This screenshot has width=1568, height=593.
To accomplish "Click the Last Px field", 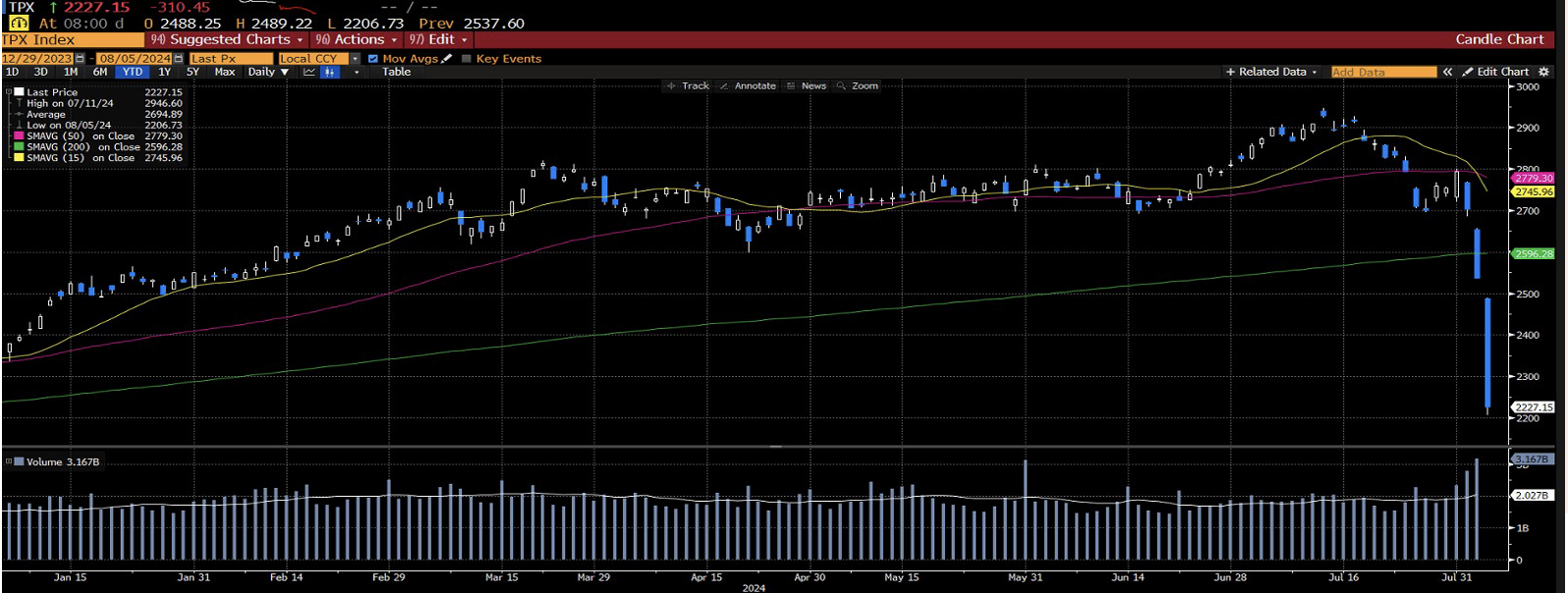I will (x=231, y=59).
